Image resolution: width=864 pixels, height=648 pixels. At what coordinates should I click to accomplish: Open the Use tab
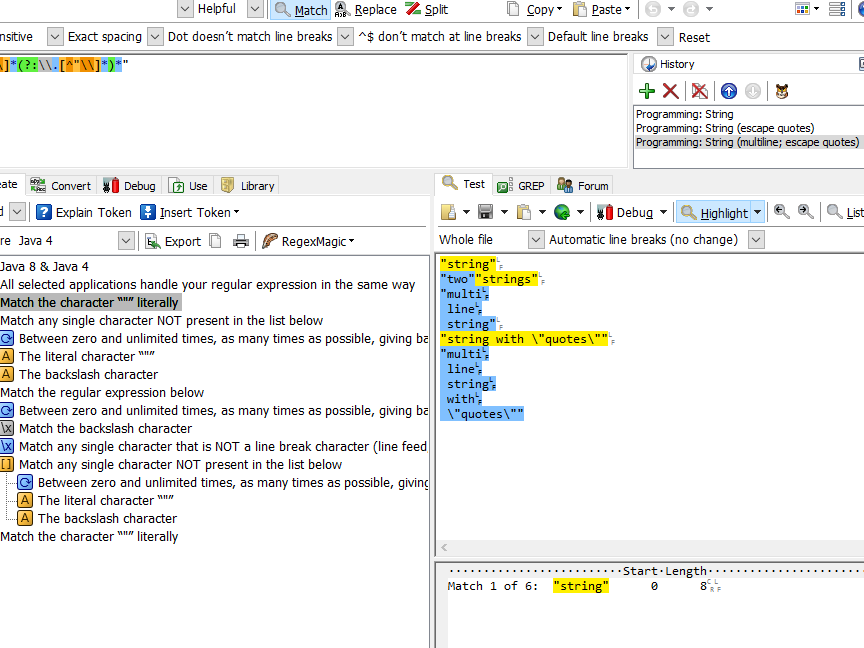tap(188, 186)
